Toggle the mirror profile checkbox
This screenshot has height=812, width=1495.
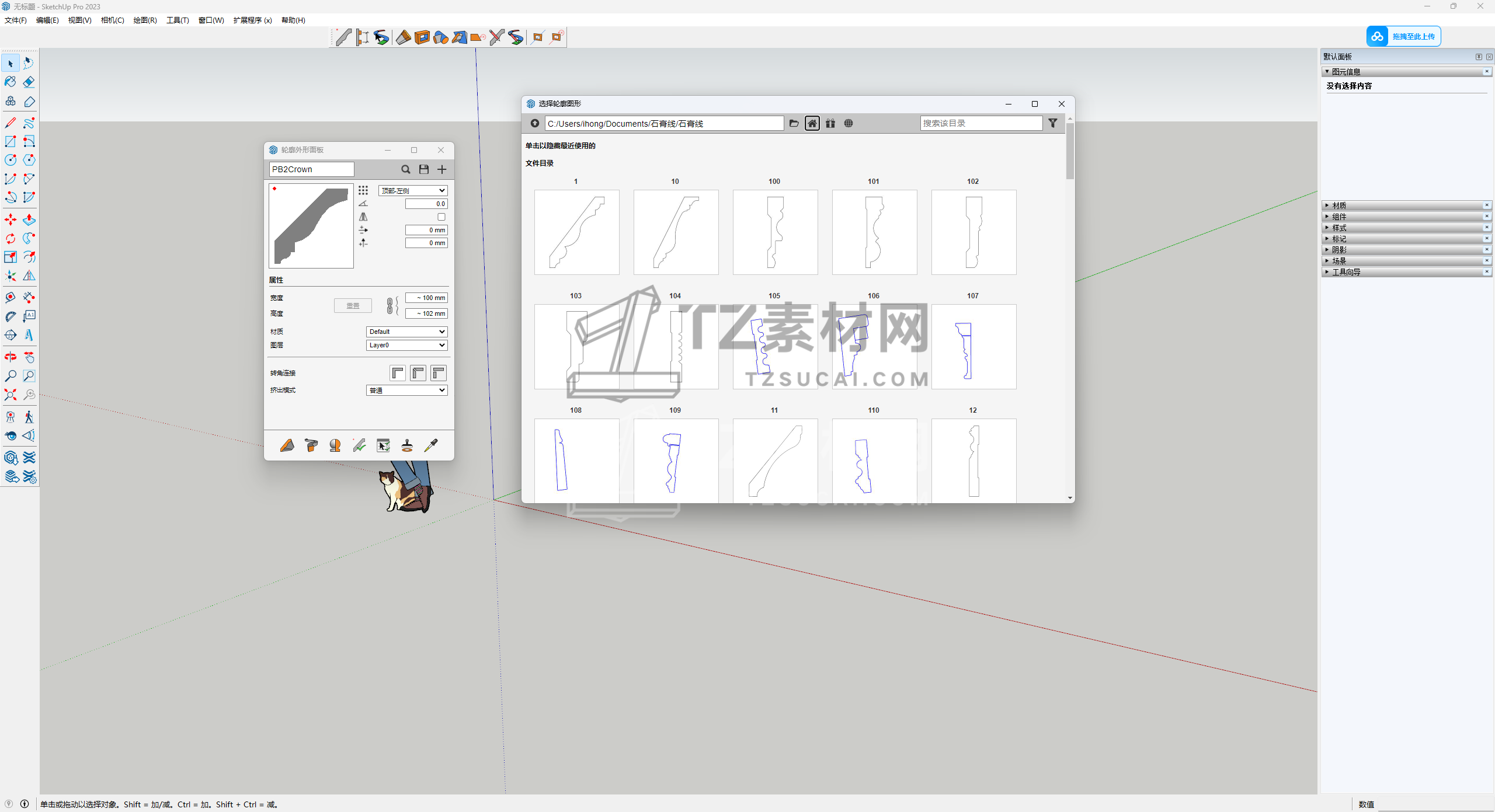point(441,217)
